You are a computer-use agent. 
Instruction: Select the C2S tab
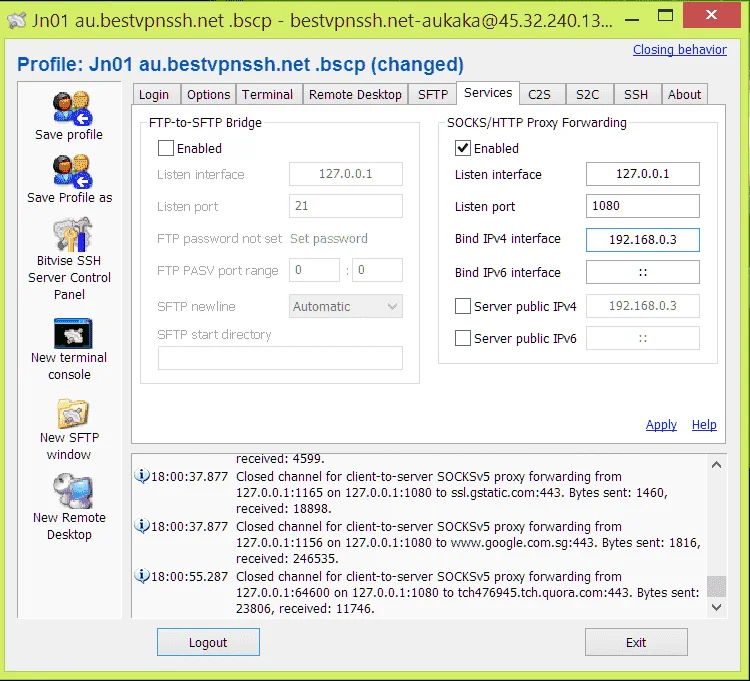540,95
